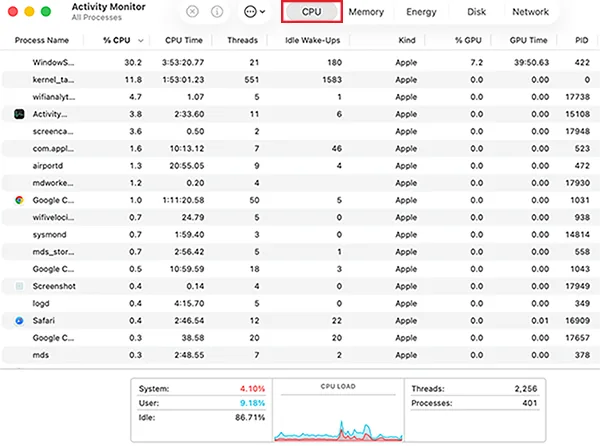Viewport: 600px width, 446px height.
Task: Click the User percentage 9.18%
Action: (x=252, y=403)
